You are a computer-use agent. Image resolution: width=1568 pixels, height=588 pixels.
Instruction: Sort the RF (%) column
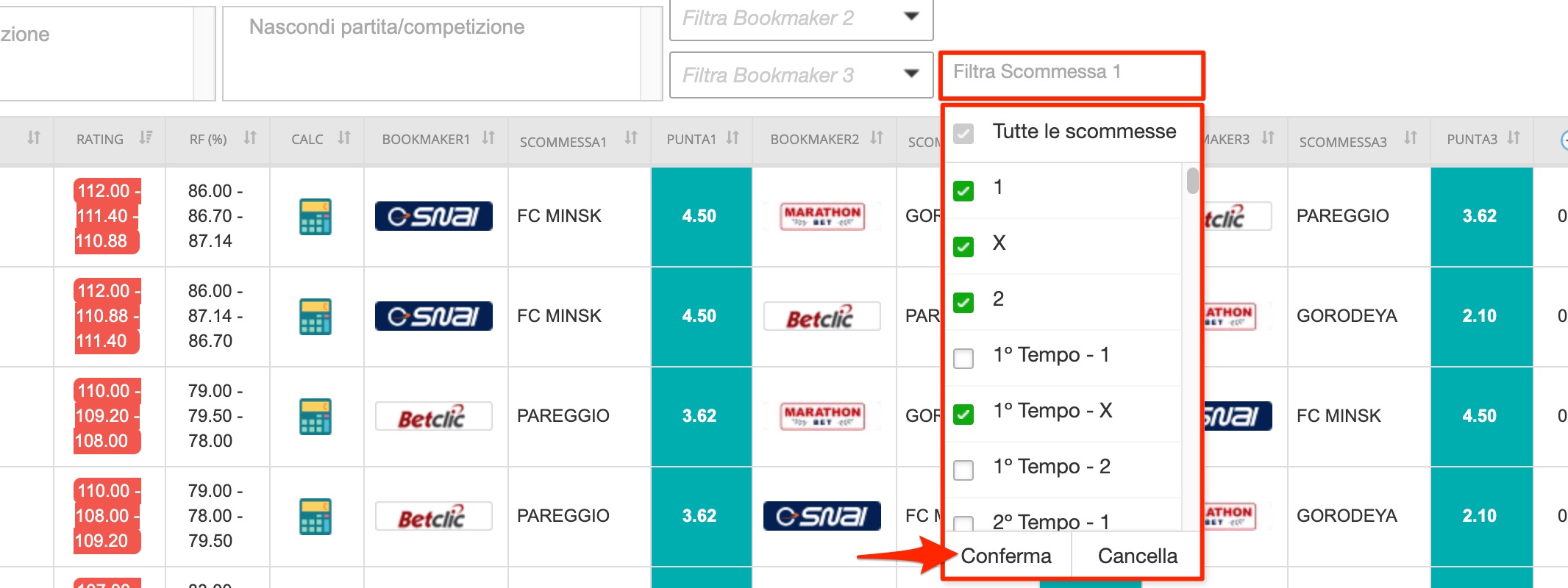click(250, 137)
